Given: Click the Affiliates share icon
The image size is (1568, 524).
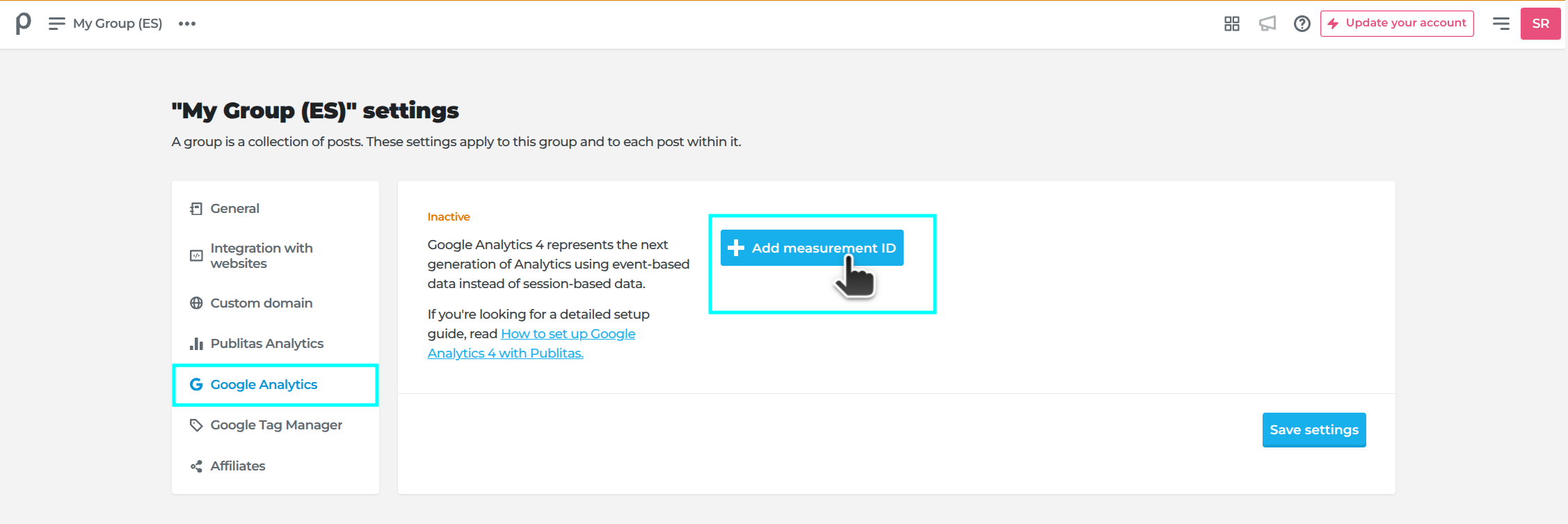Looking at the screenshot, I should coord(196,466).
